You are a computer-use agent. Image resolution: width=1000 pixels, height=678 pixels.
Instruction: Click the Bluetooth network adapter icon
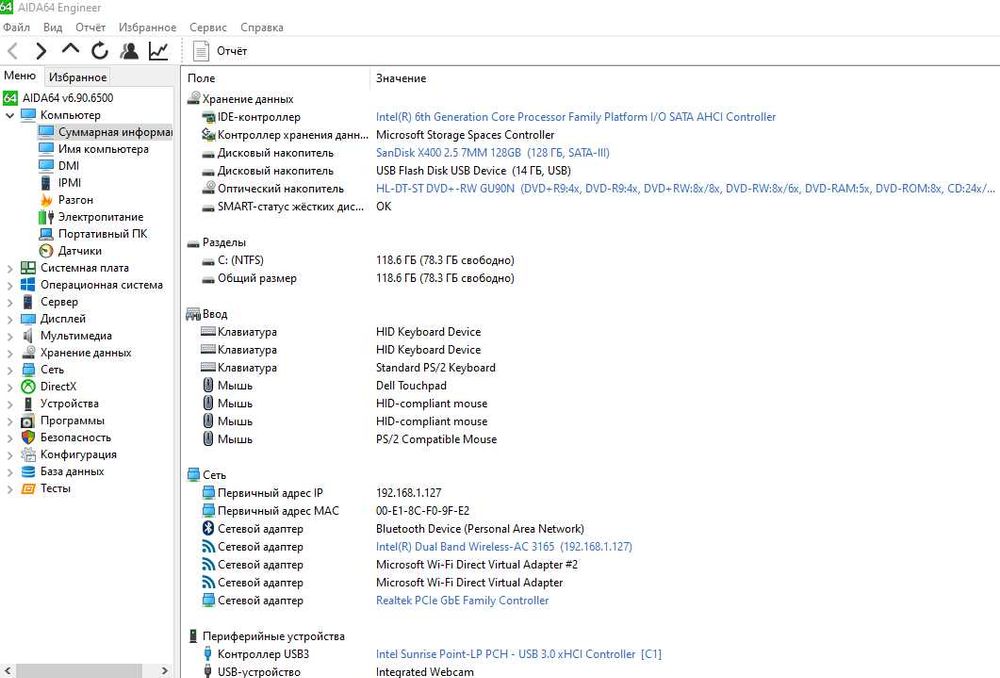pyautogui.click(x=208, y=528)
